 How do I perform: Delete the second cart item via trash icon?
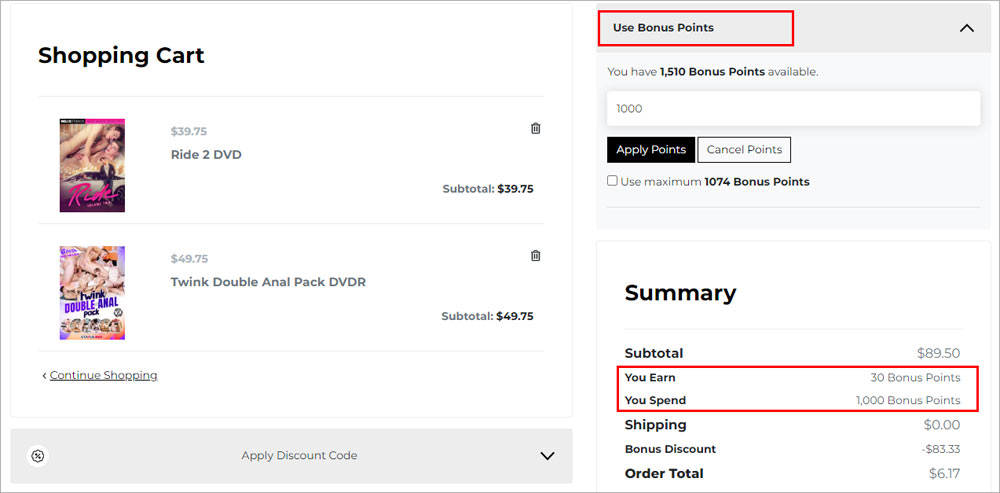coord(535,256)
